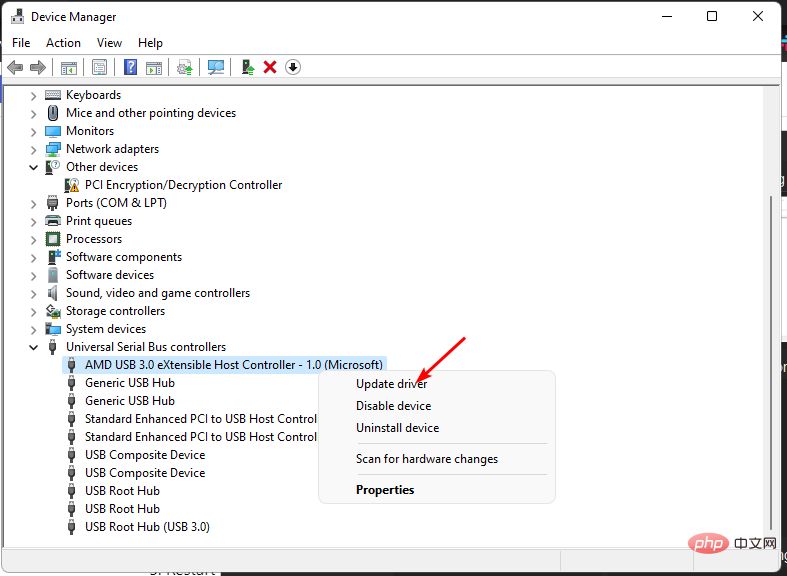Screen dimensions: 787x576
Task: Choose Update driver from context menu
Action: [x=391, y=384]
